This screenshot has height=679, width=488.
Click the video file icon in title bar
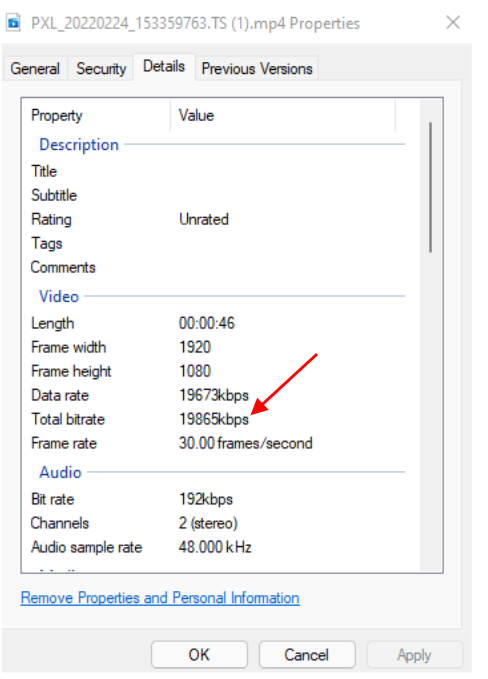coord(13,22)
